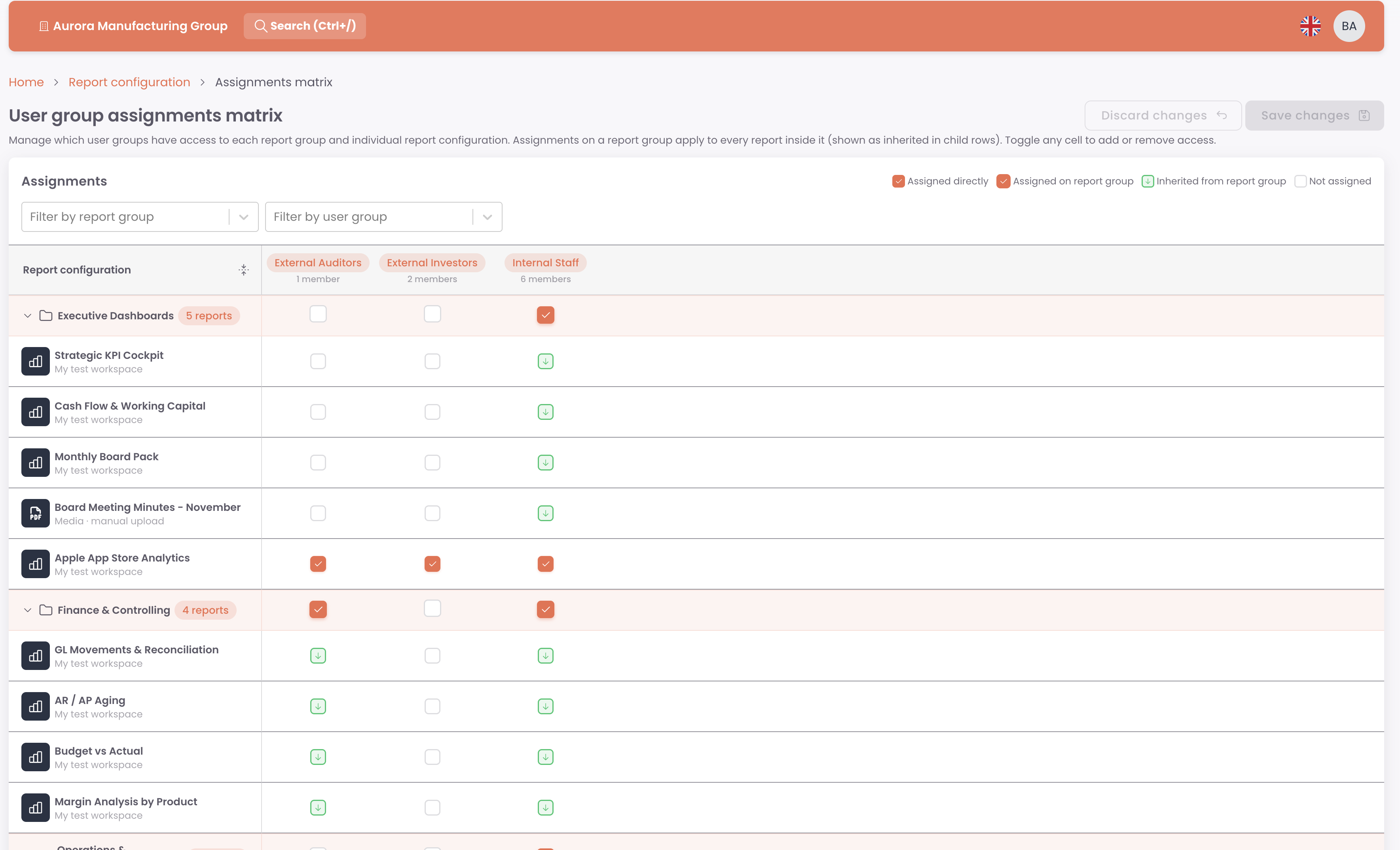
Task: Uncheck Finance & Controlling for External Auditors
Action: (318, 609)
